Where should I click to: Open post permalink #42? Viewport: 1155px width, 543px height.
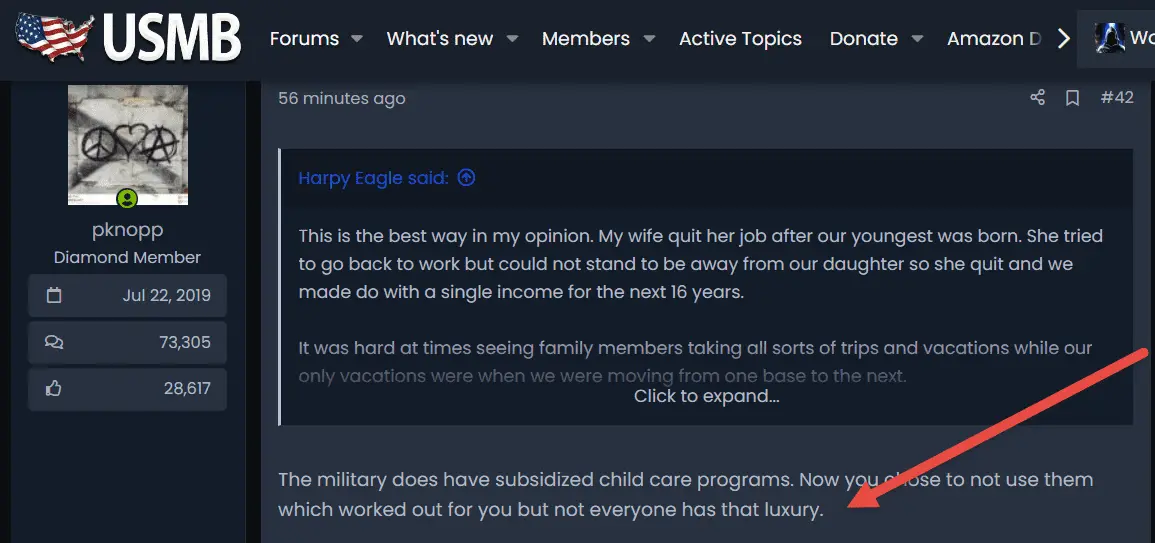click(1116, 98)
